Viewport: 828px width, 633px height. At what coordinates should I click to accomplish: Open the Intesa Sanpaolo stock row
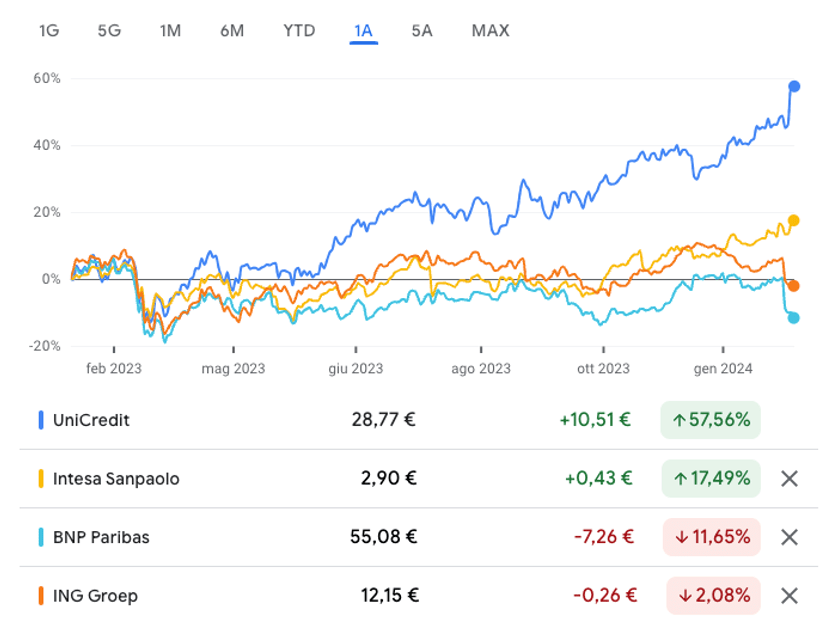pyautogui.click(x=419, y=479)
